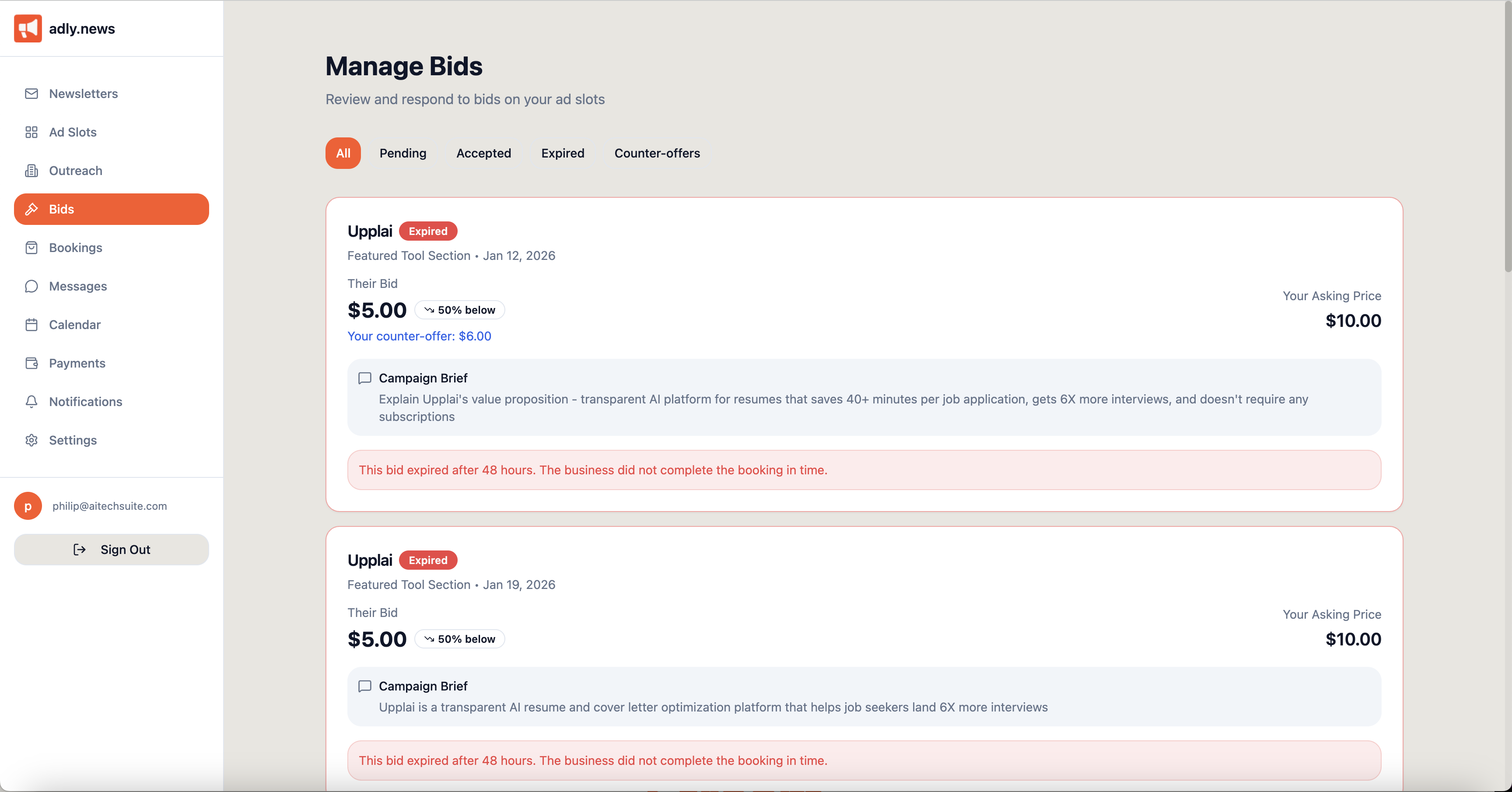Select the All bids filter
1512x792 pixels.
[343, 153]
